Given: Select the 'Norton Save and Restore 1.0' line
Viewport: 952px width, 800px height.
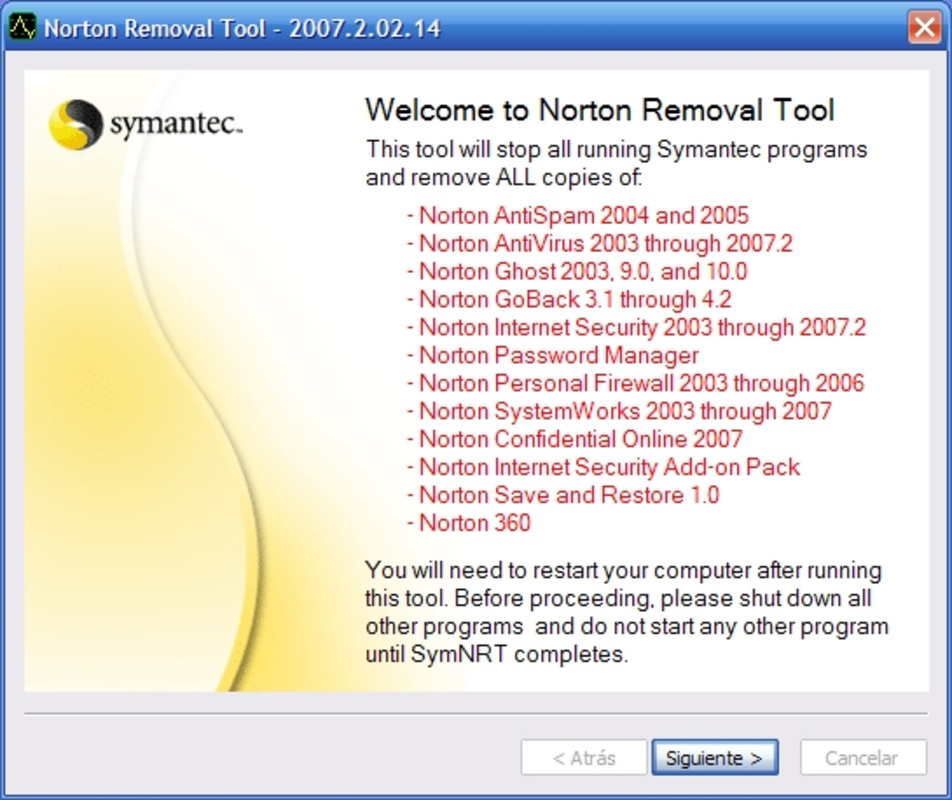Looking at the screenshot, I should (x=563, y=495).
